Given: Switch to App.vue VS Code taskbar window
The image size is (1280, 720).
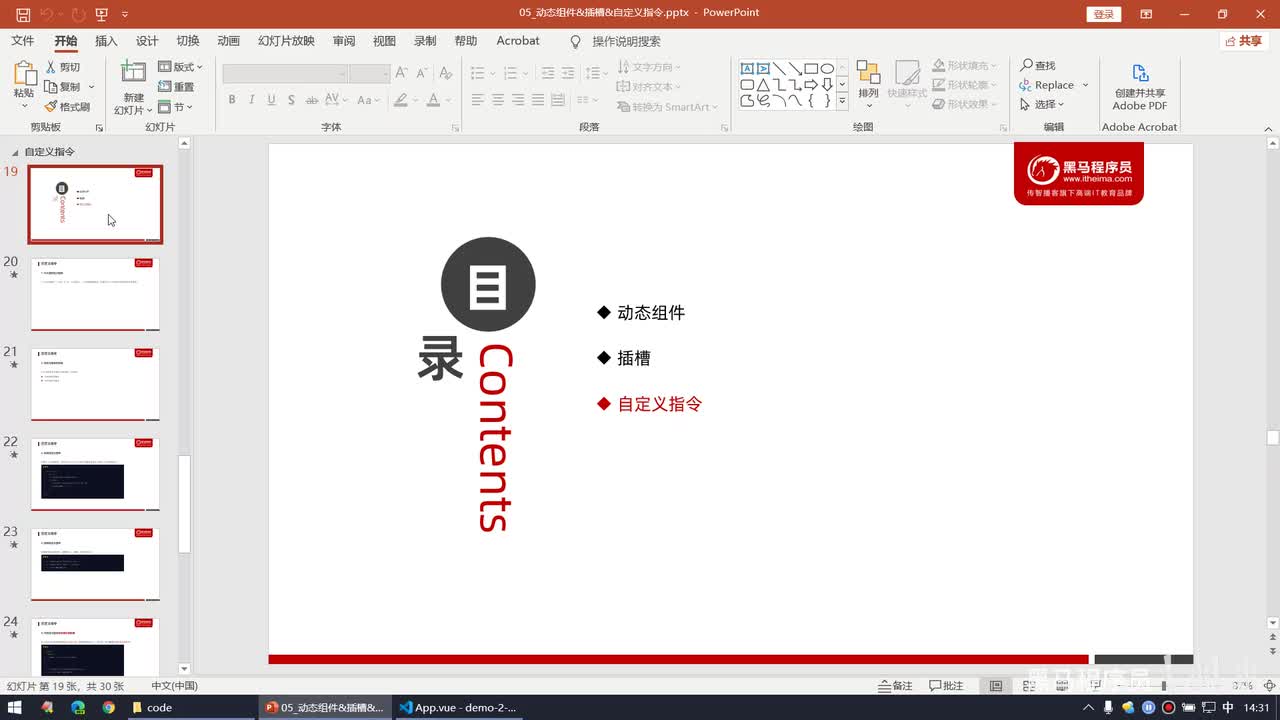Looking at the screenshot, I should (x=459, y=707).
